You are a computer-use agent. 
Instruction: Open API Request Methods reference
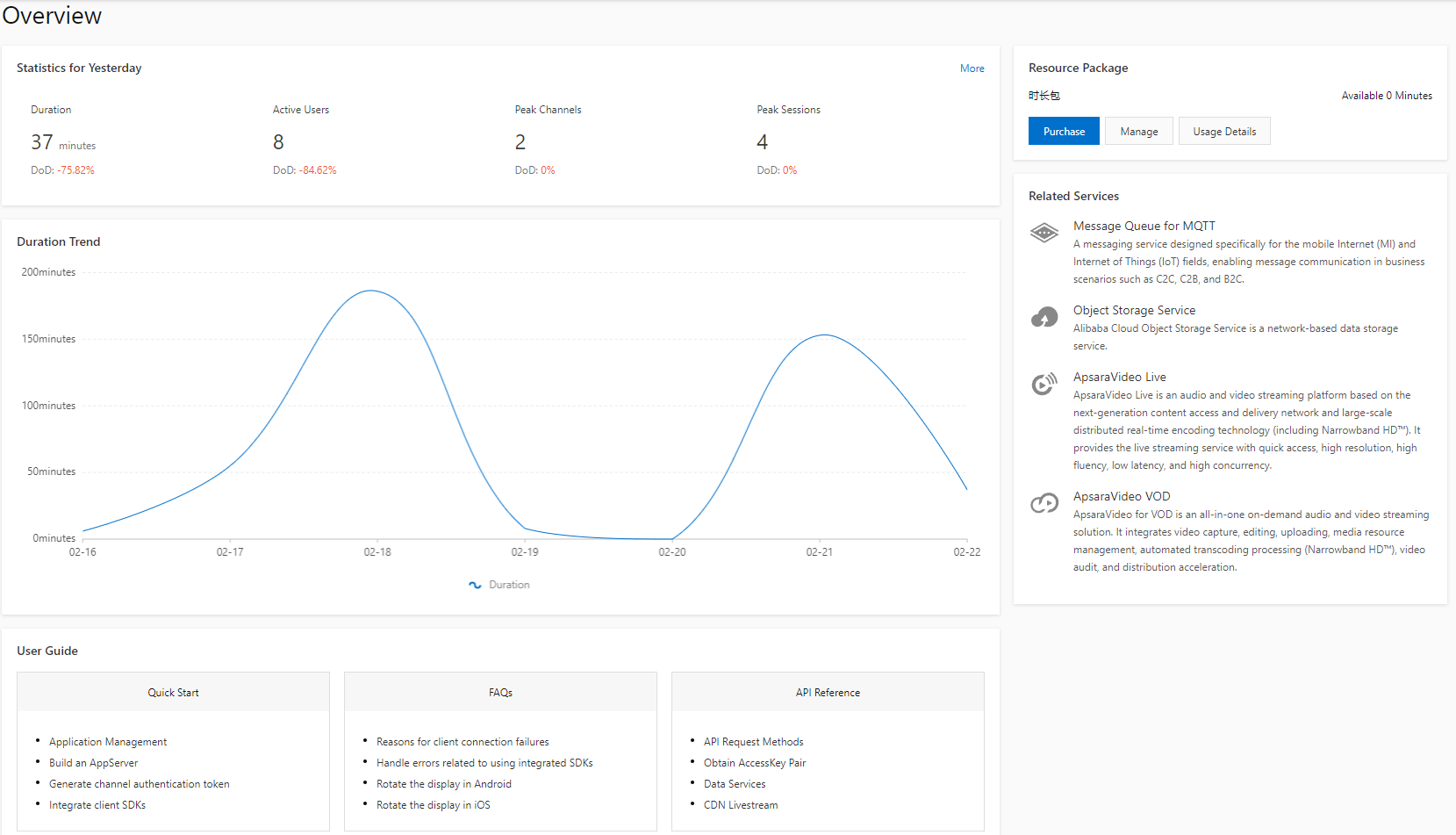(x=753, y=742)
